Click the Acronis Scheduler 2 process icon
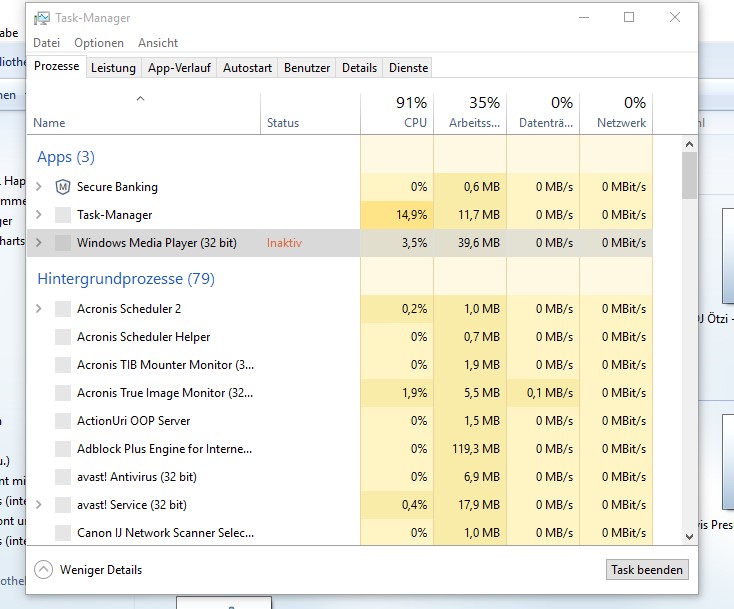 63,309
